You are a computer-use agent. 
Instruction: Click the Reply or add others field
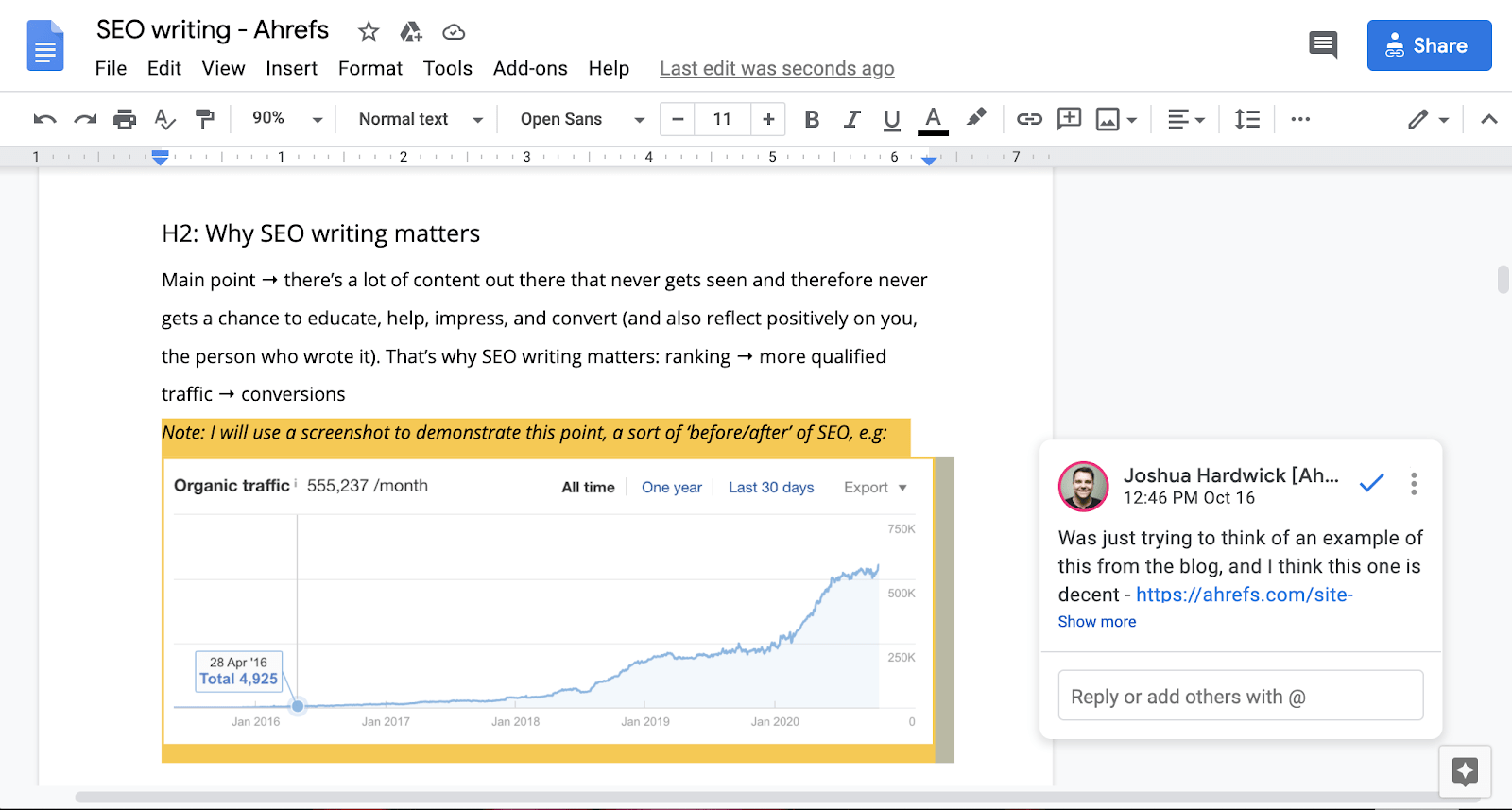tap(1240, 697)
